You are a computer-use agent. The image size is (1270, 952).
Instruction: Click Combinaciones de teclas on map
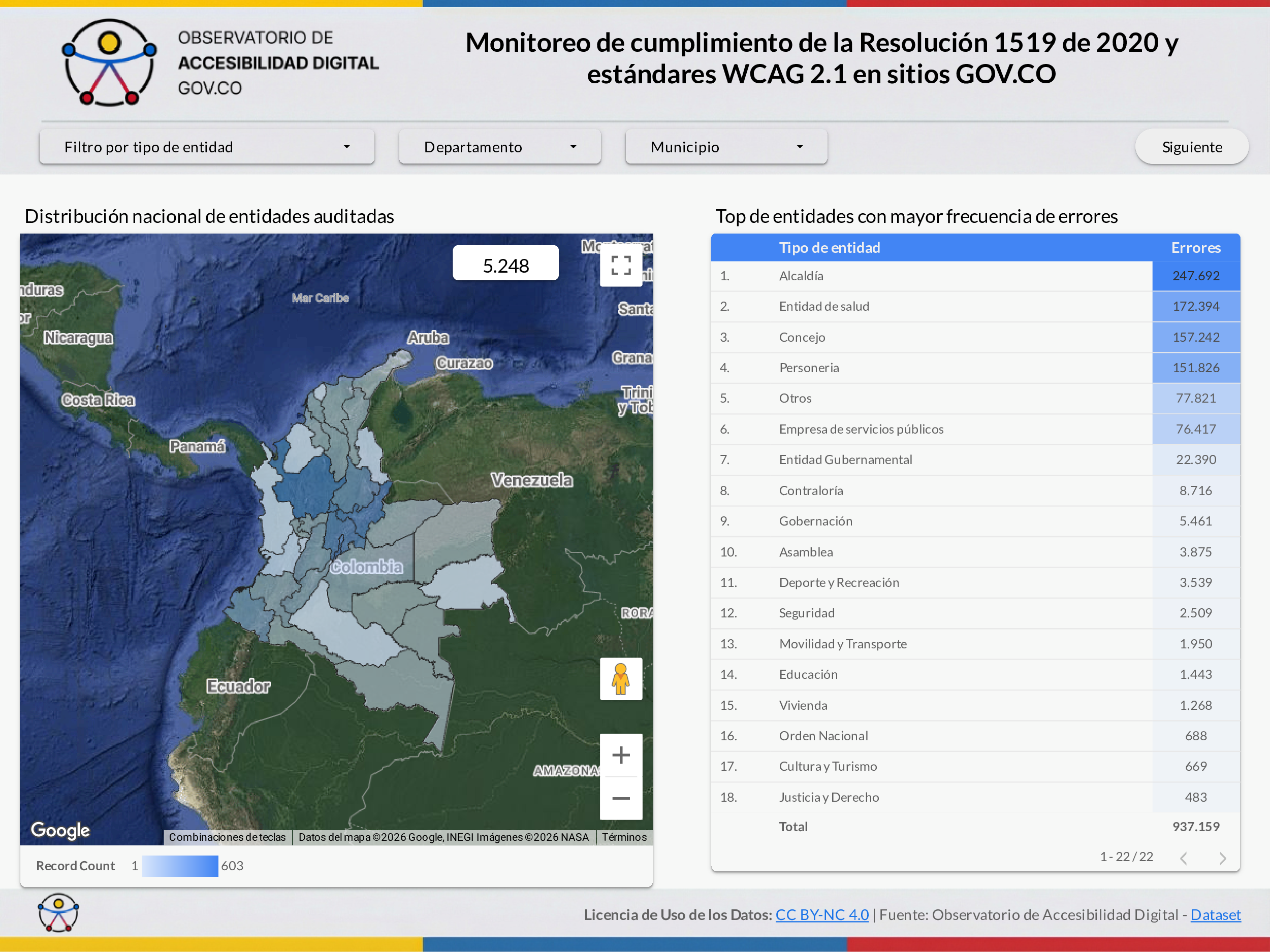(x=227, y=837)
